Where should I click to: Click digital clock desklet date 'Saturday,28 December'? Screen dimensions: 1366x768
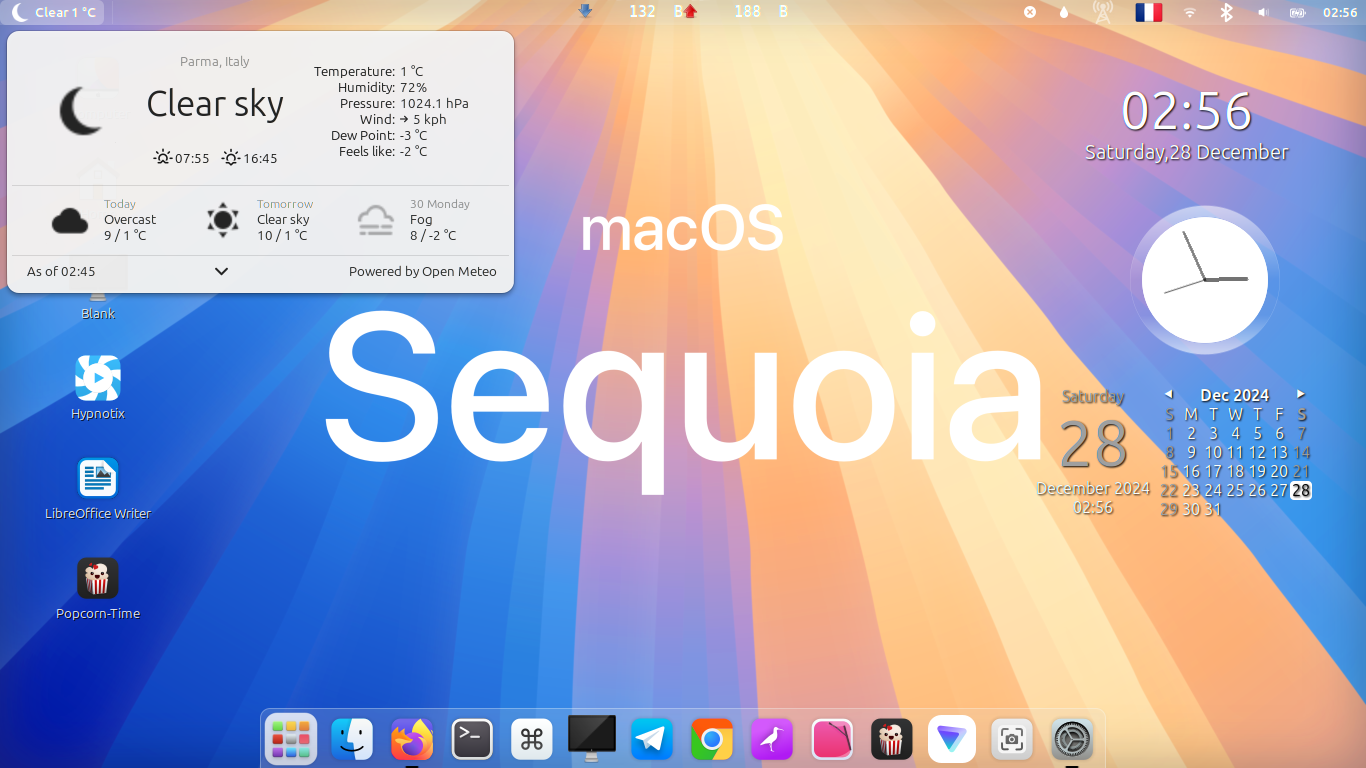(1187, 152)
